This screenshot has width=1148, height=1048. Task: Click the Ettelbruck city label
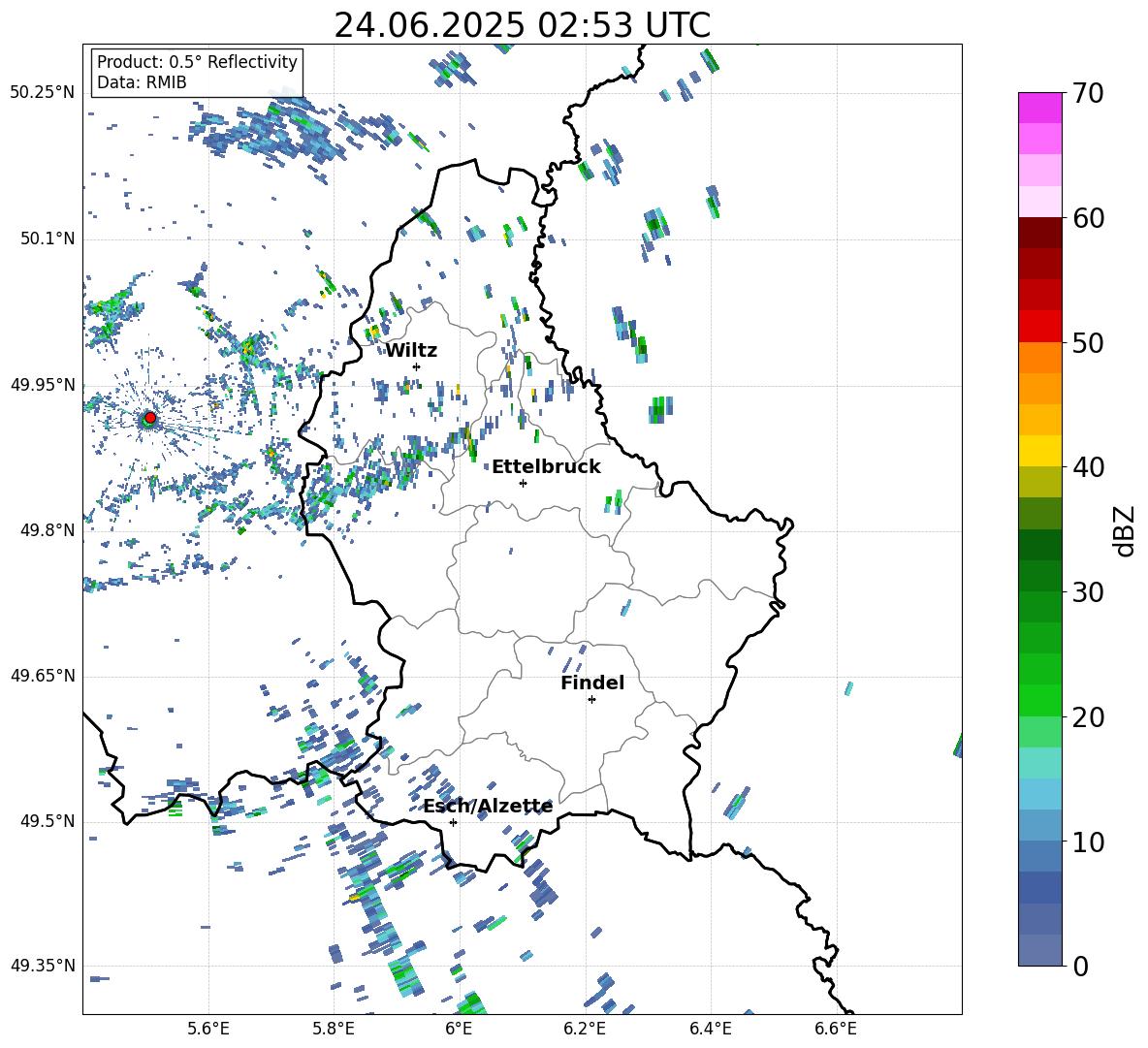[546, 467]
